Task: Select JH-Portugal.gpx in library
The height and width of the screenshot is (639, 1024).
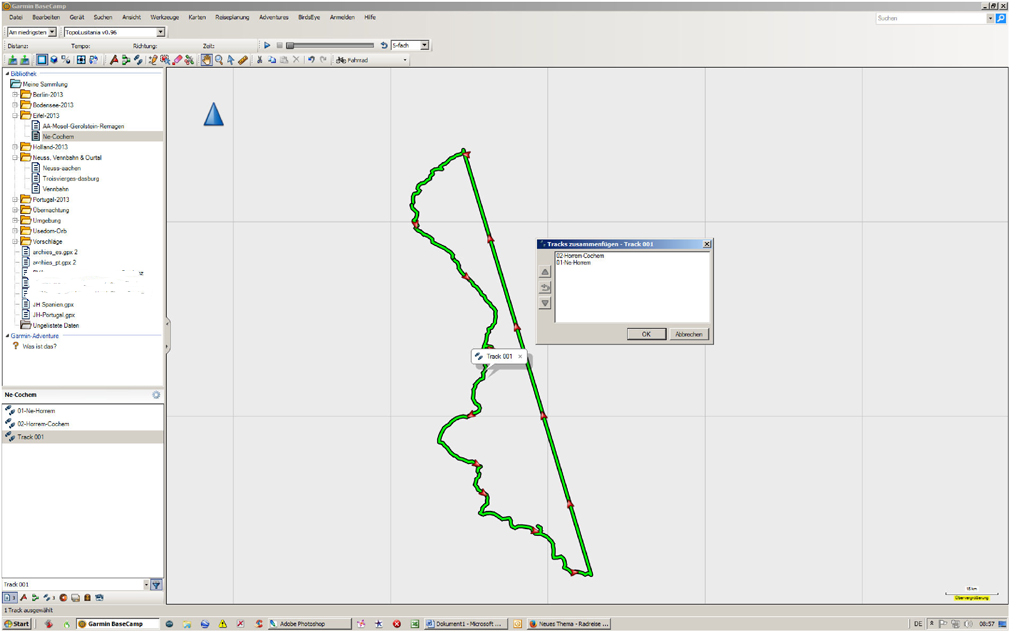Action: point(54,316)
